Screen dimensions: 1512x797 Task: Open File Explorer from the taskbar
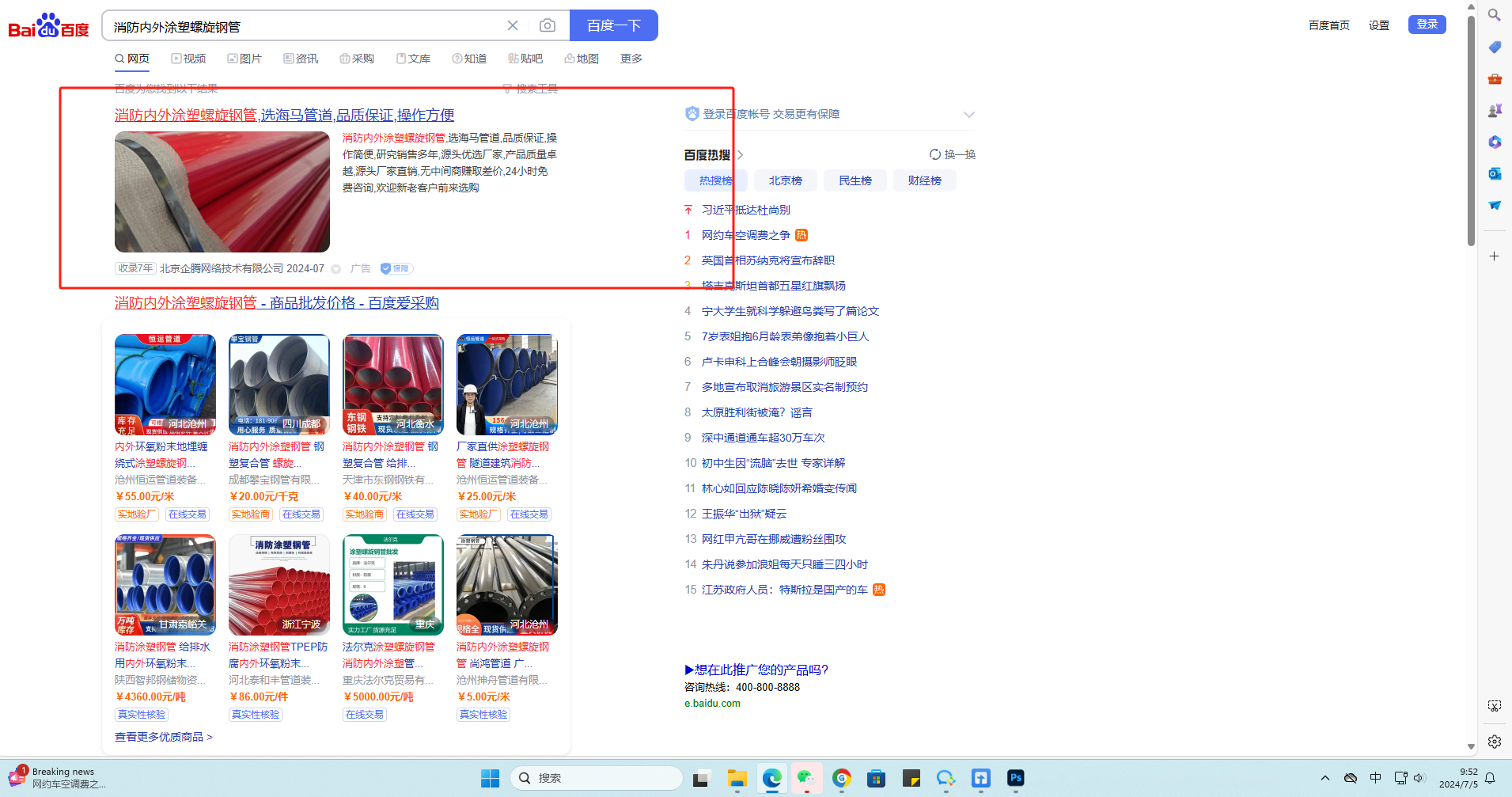[x=737, y=779]
